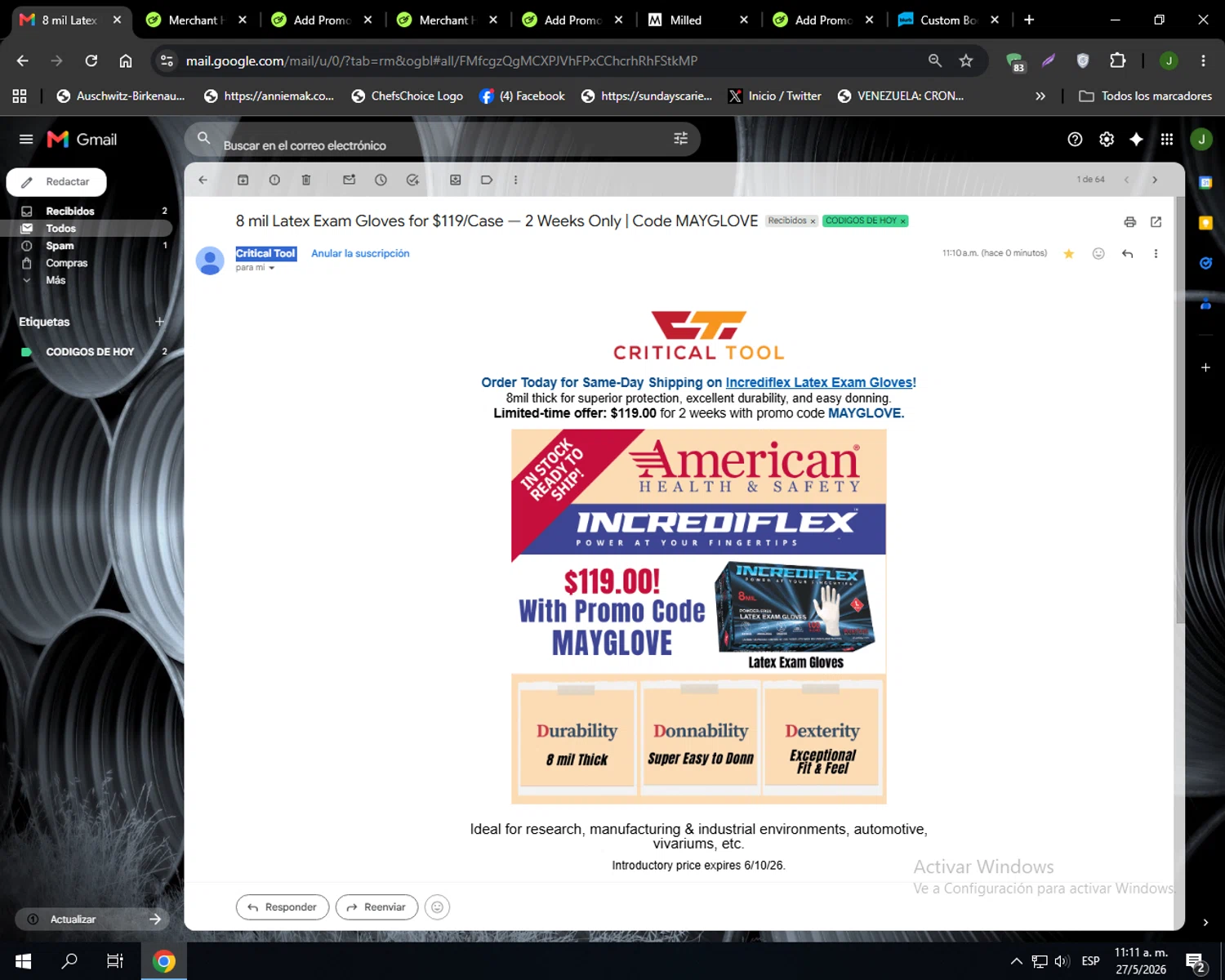Create new label plus icon
Viewport: 1225px width, 980px height.
[160, 322]
